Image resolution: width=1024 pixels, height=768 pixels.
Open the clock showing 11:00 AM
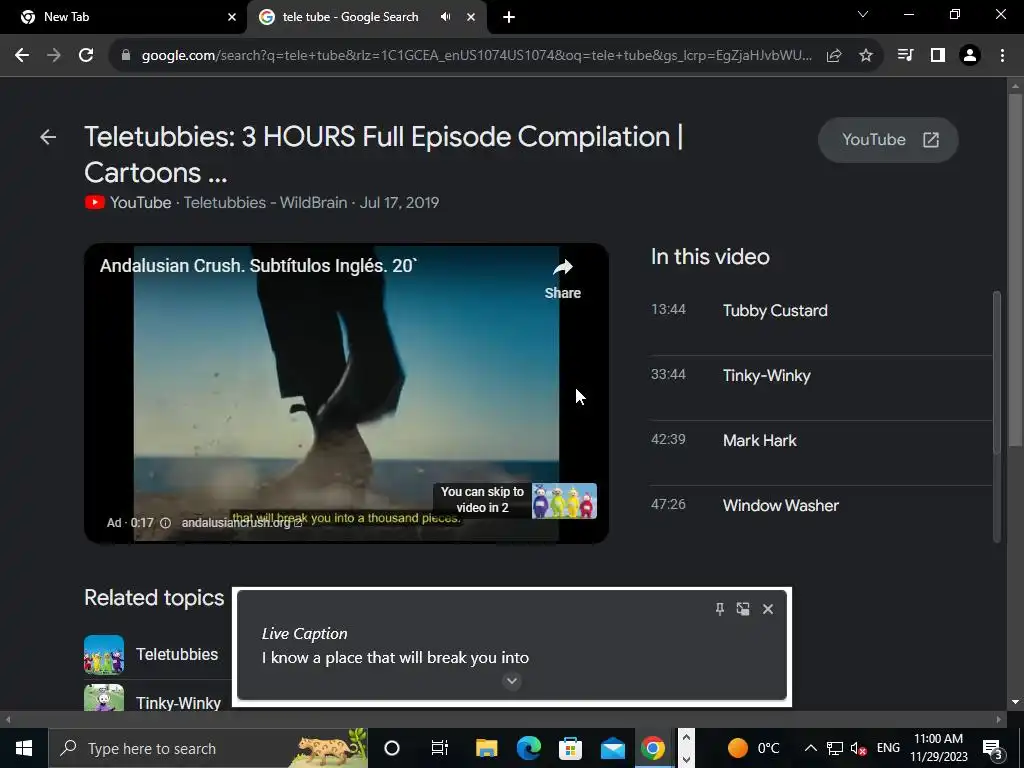coord(938,748)
